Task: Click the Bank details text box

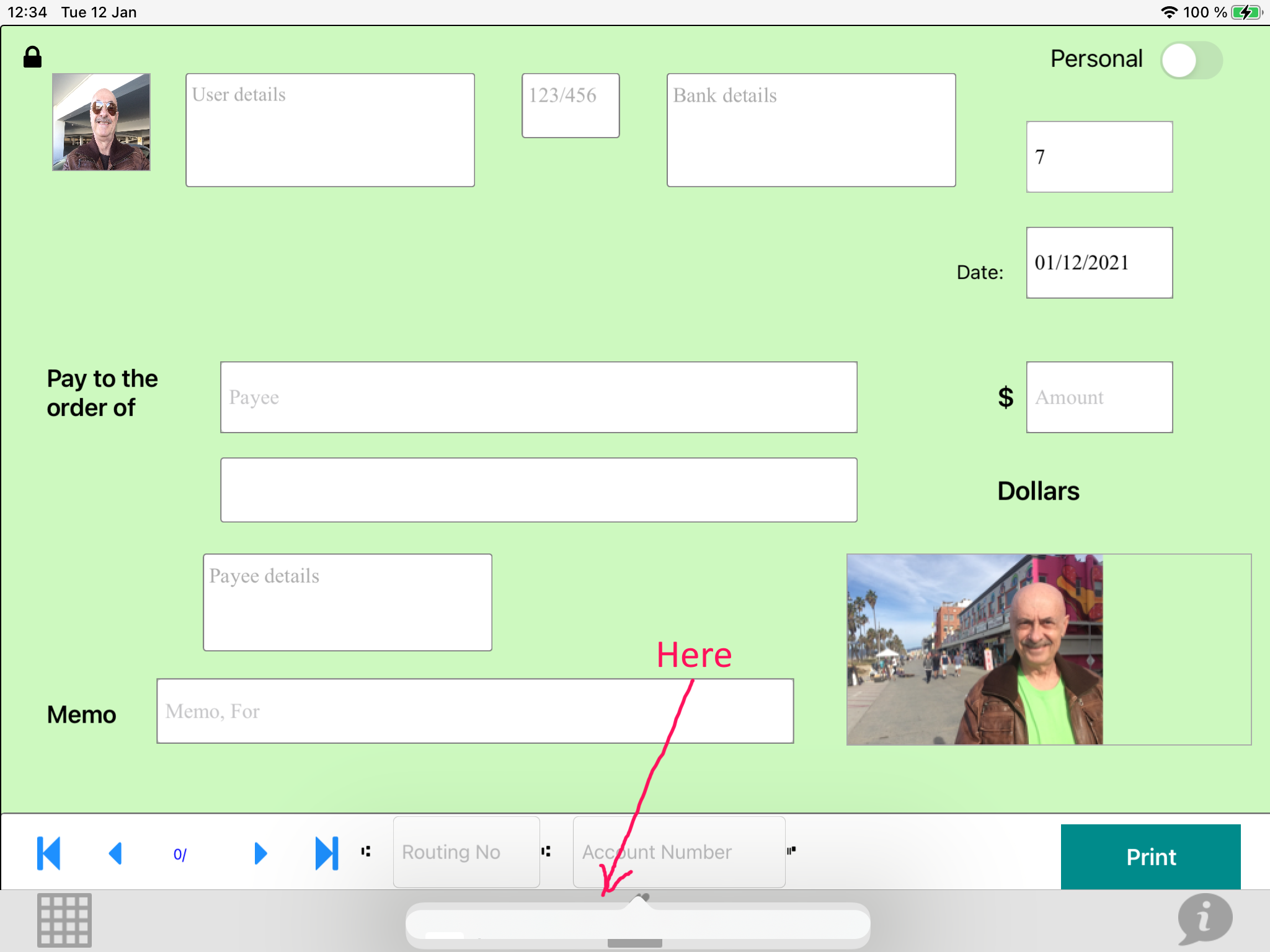Action: (810, 130)
